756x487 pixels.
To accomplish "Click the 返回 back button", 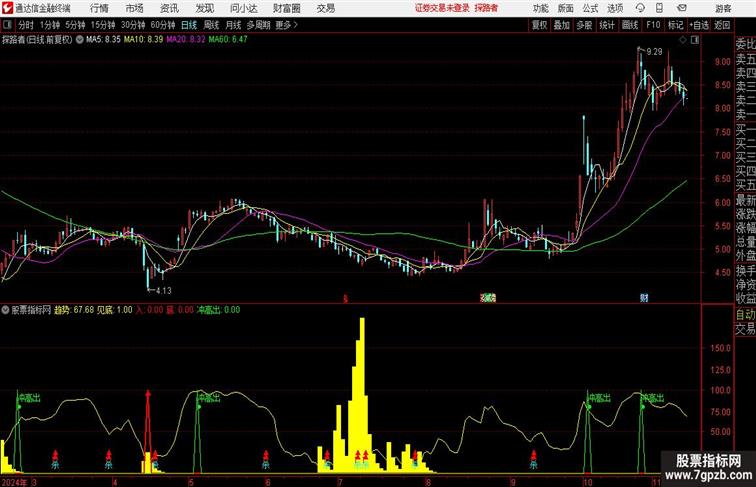I will coord(722,25).
